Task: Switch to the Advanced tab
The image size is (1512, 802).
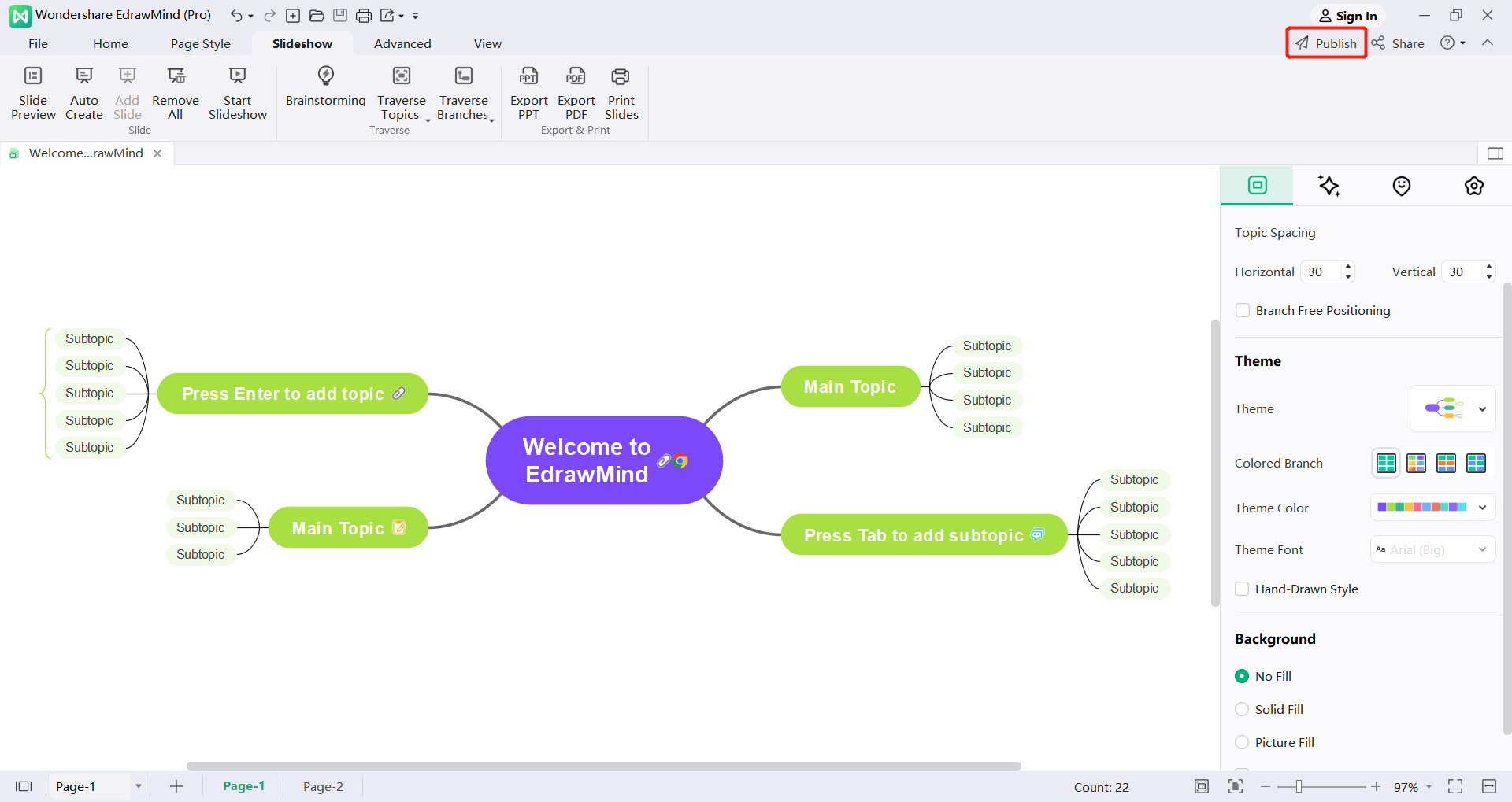Action: pyautogui.click(x=402, y=43)
